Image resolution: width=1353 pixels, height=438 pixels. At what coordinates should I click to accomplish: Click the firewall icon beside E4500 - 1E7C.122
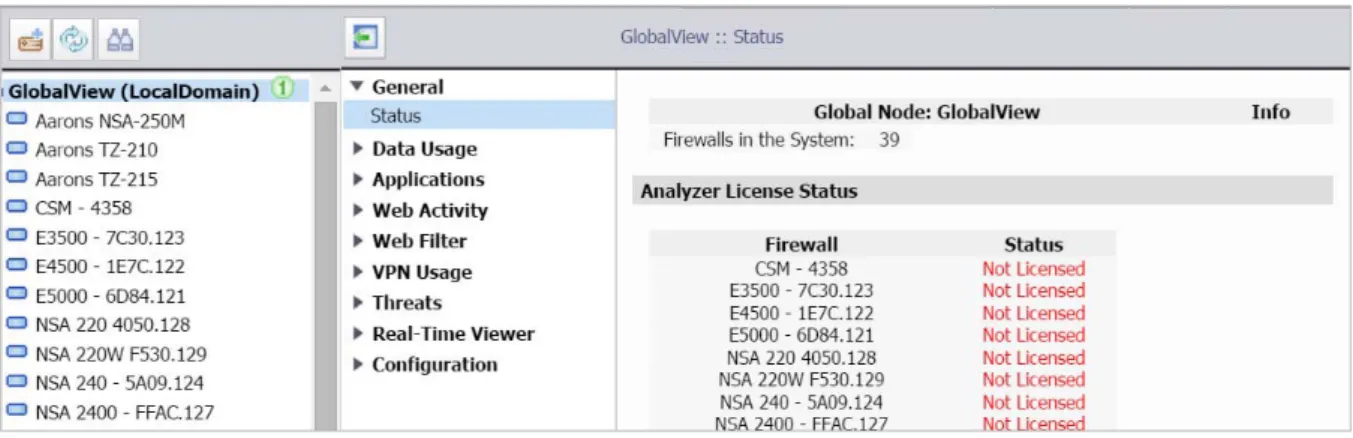tap(16, 266)
